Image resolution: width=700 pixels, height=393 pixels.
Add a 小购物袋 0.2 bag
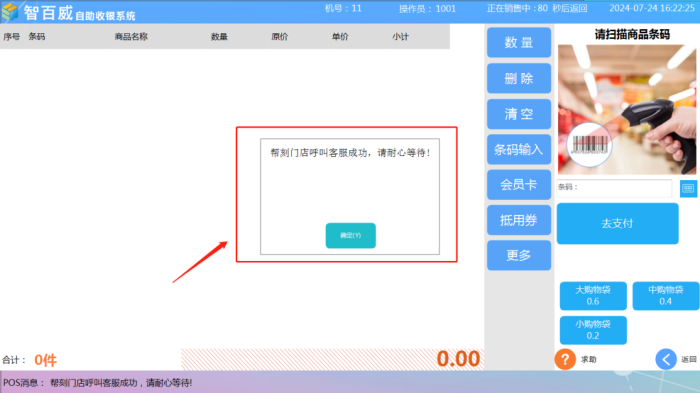coord(593,330)
